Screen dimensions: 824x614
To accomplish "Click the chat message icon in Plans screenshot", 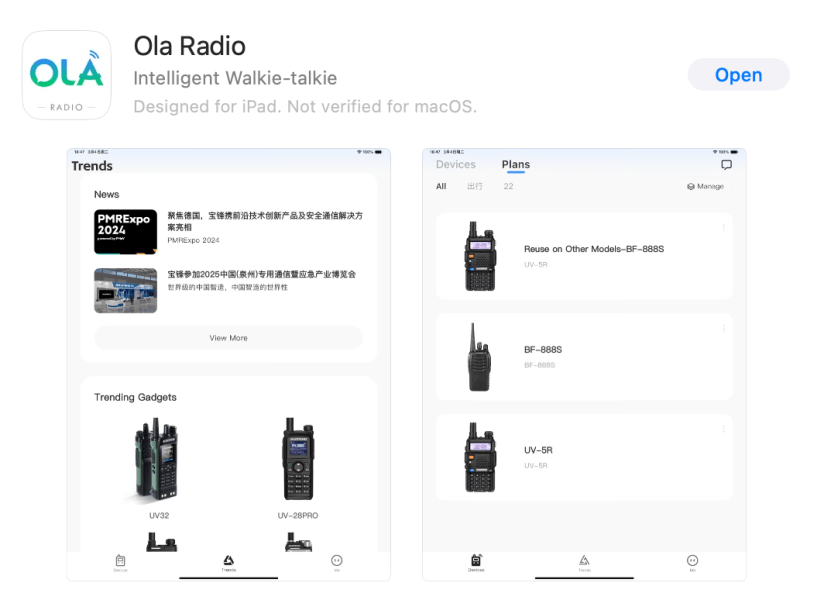I will point(726,165).
